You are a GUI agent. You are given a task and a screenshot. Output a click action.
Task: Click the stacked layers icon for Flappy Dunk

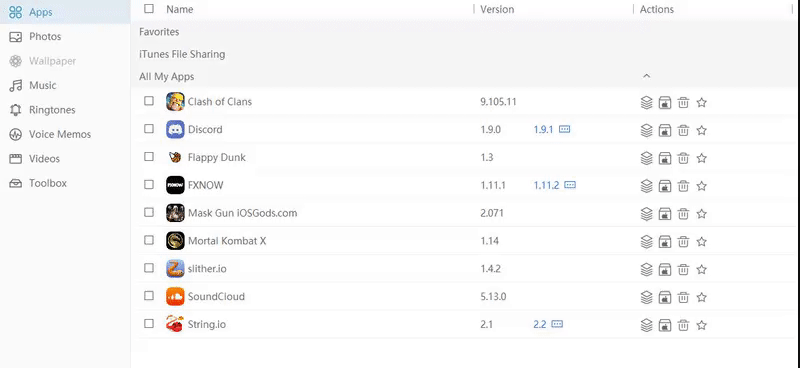(x=646, y=158)
